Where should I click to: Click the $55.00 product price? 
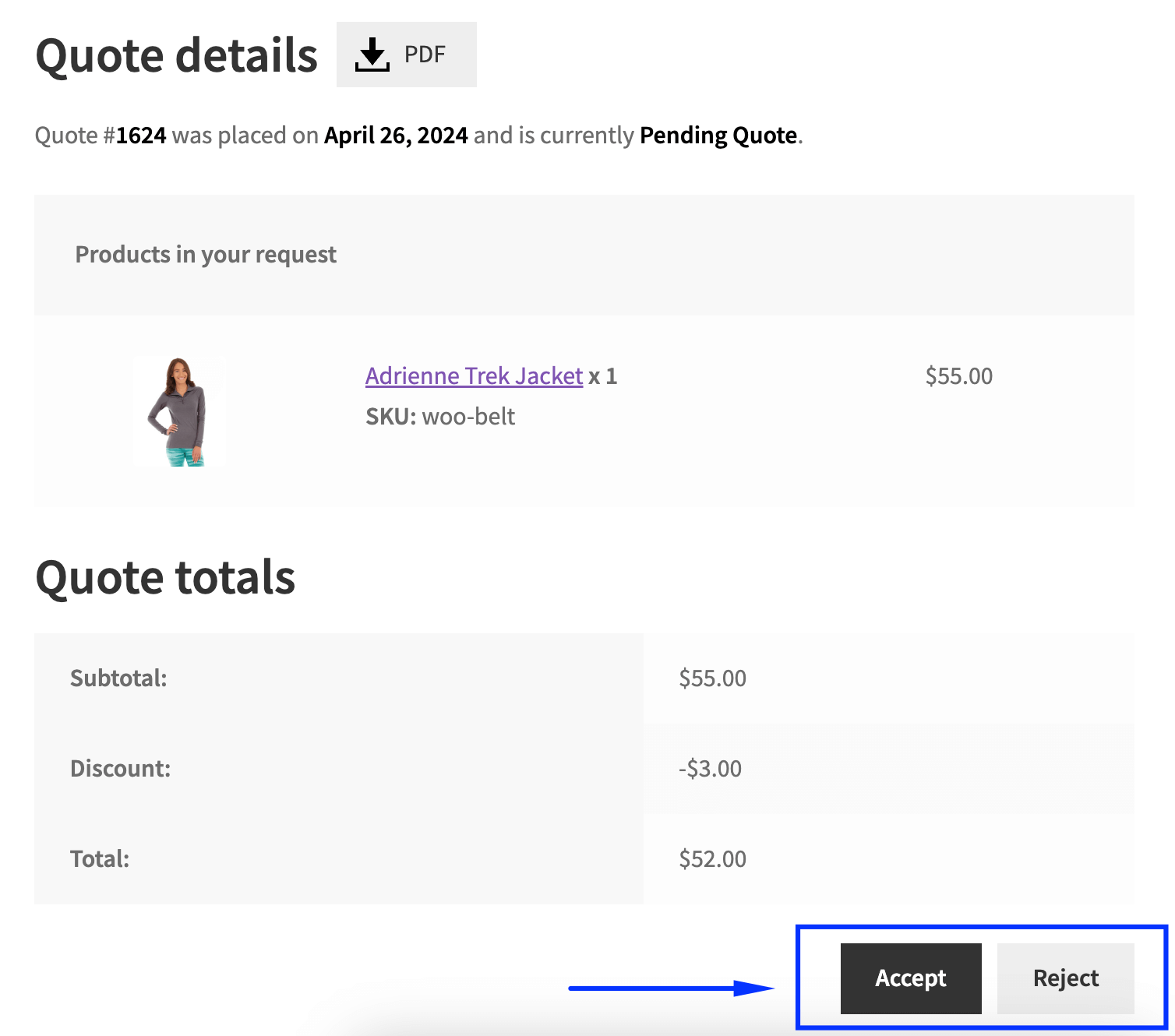click(959, 376)
